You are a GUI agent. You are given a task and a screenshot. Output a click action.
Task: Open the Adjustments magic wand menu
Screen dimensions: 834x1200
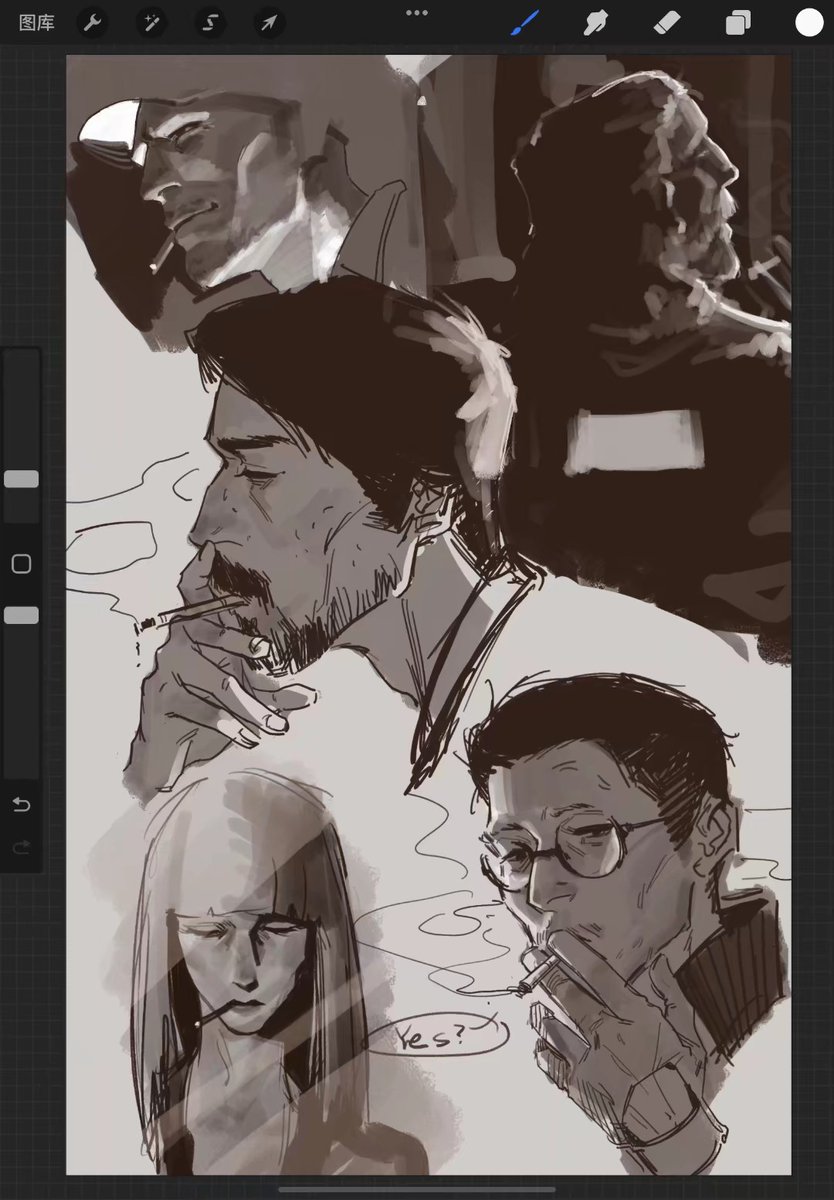coord(152,22)
